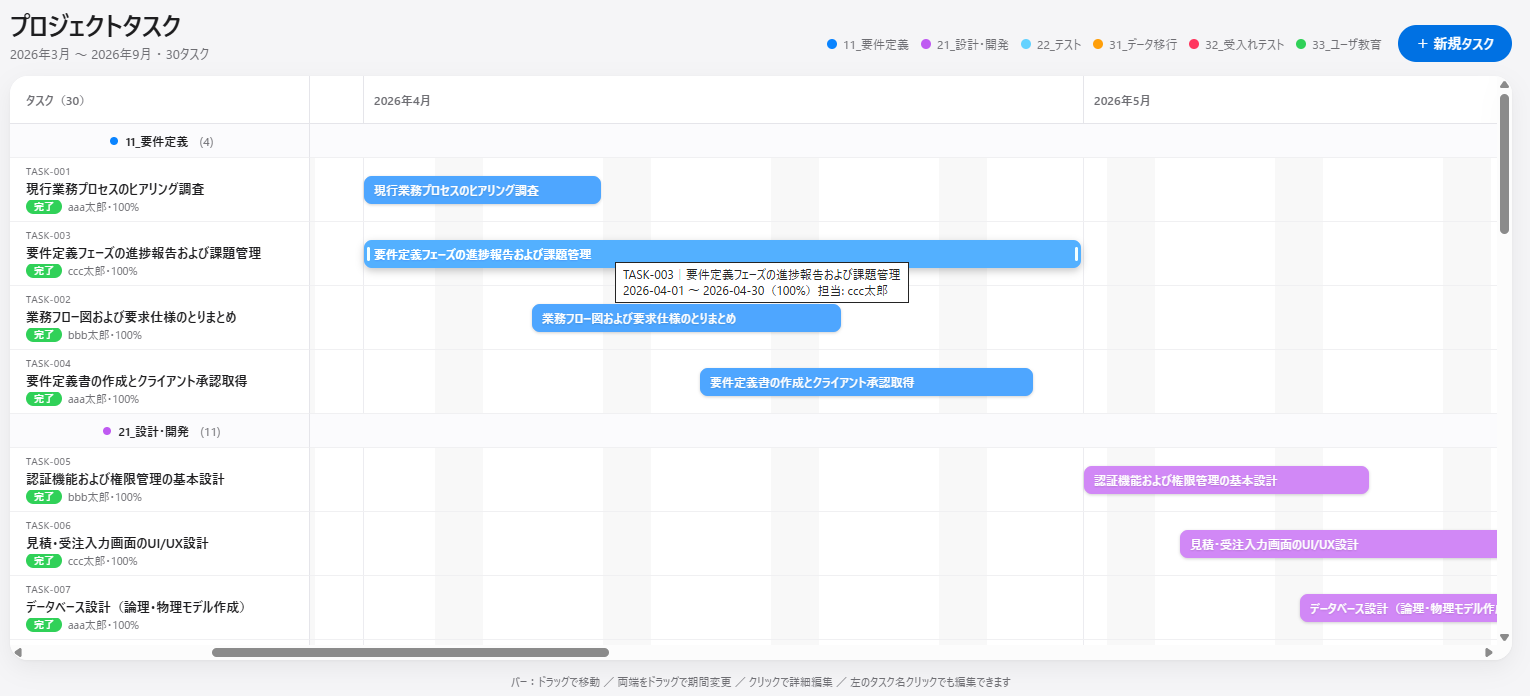Screen dimensions: 1530x696
Task: Click the orange dot beside legend 31_データ移行
Action: (x=1098, y=44)
